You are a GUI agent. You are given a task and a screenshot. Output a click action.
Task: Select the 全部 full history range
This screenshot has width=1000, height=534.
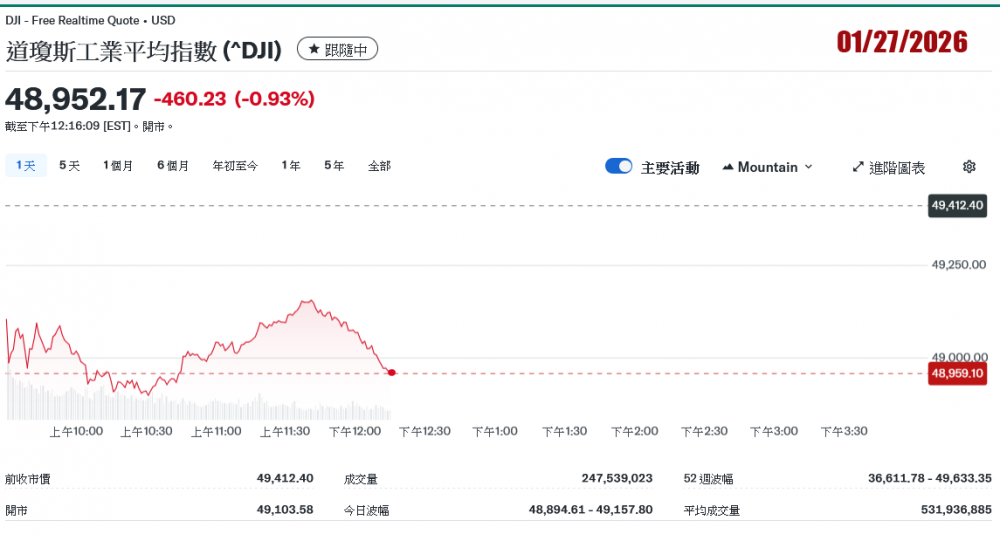tap(379, 166)
